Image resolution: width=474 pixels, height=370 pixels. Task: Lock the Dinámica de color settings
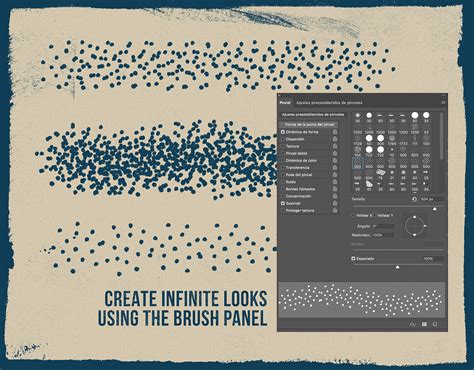coord(335,160)
